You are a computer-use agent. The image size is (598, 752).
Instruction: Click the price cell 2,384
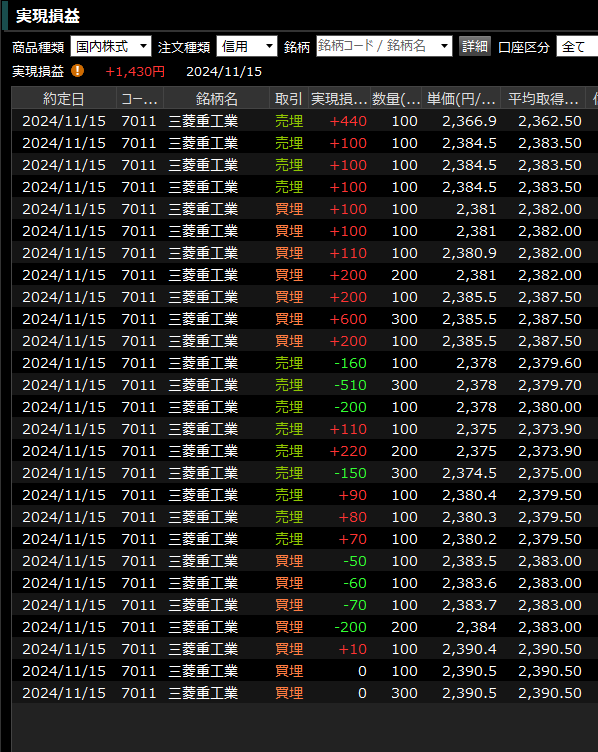coord(476,627)
